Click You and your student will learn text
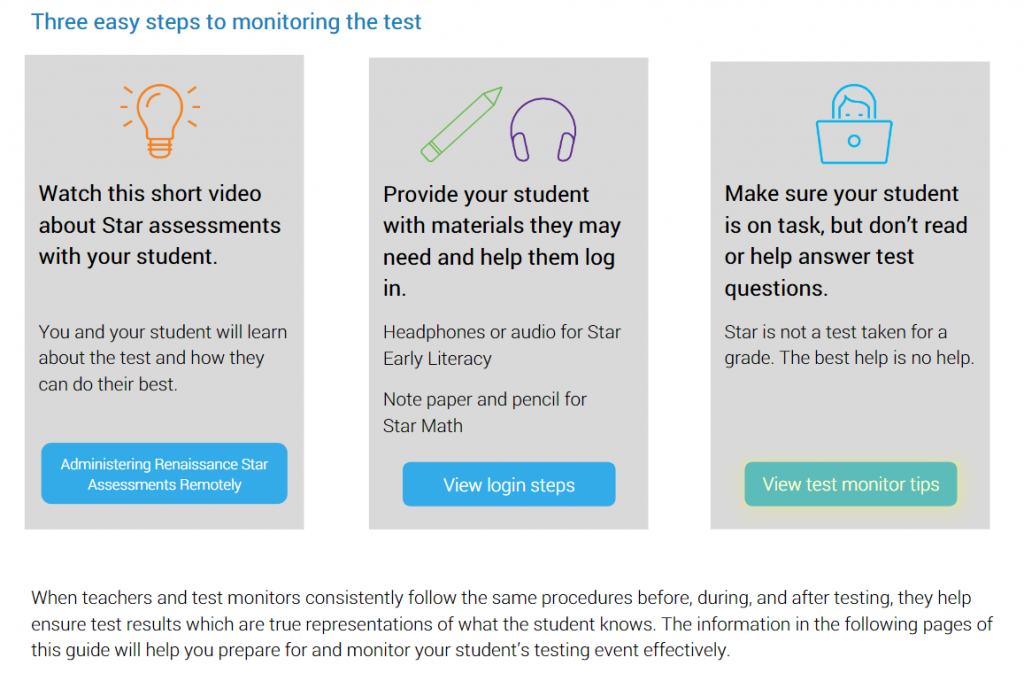Viewport: 1024px width, 673px height. point(163,358)
